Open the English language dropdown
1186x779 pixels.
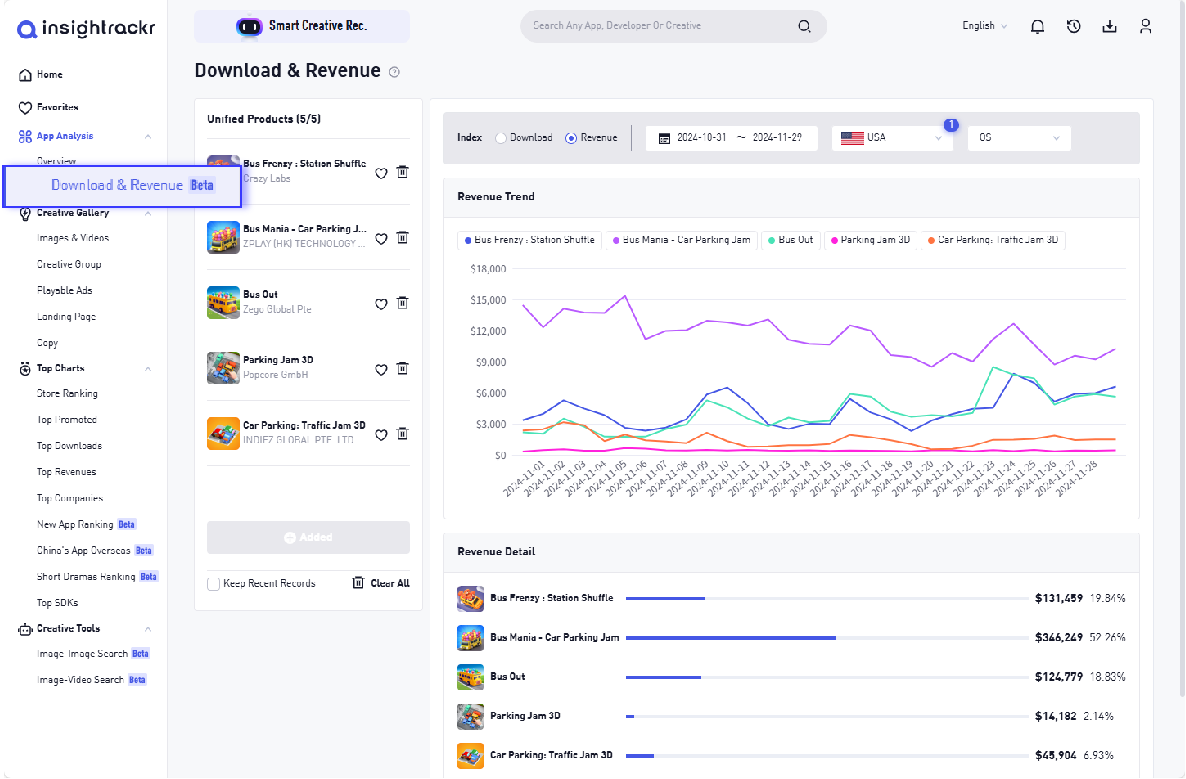pyautogui.click(x=984, y=26)
